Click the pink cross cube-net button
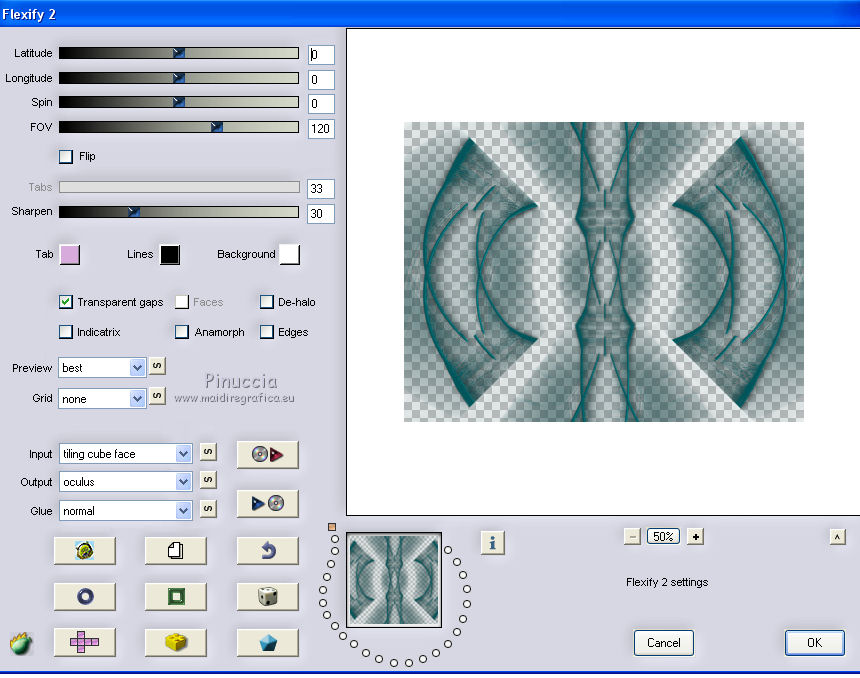The width and height of the screenshot is (860, 678). pos(84,642)
